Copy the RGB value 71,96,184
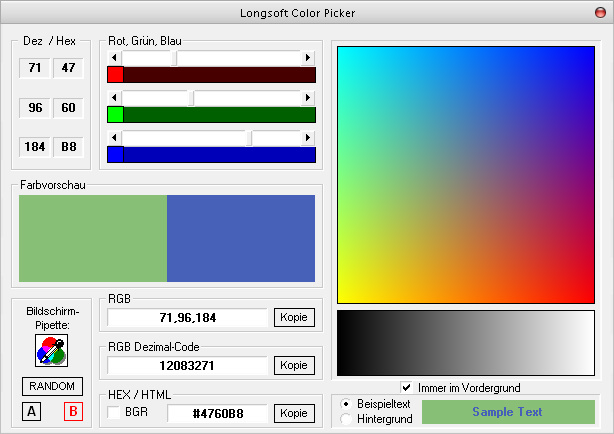 (294, 318)
